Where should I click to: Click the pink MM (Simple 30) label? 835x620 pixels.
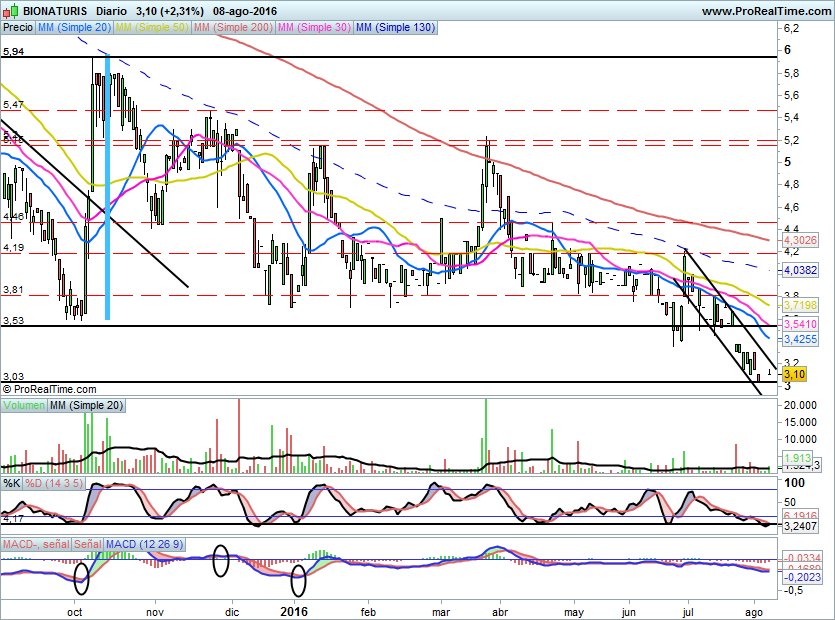coord(314,27)
